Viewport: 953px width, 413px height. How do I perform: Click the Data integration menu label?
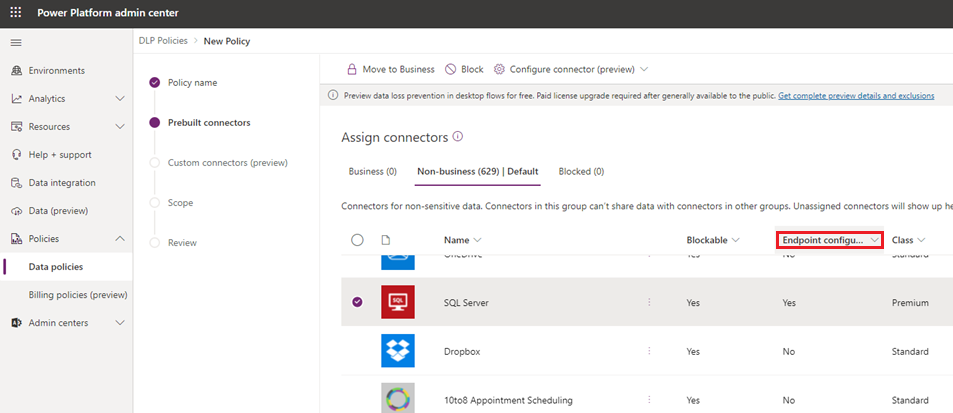pos(62,183)
